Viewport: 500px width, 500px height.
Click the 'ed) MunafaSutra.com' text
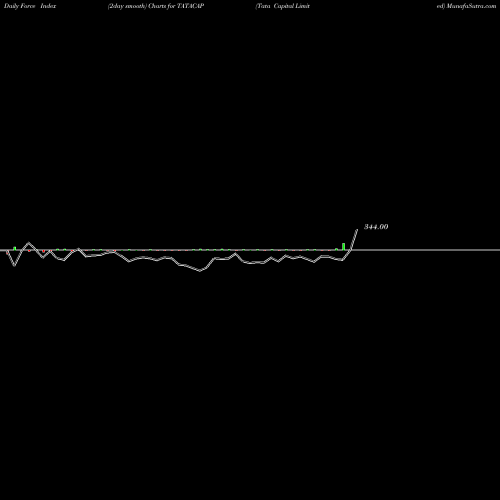[466, 6]
